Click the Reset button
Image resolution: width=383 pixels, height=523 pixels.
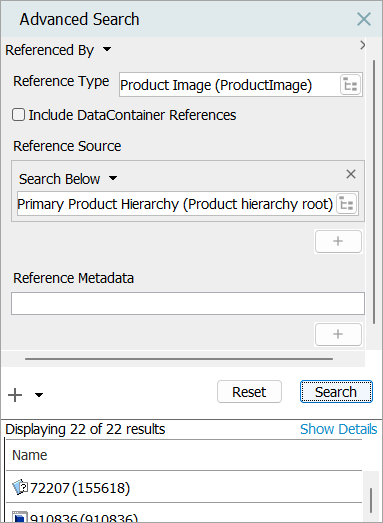click(249, 392)
